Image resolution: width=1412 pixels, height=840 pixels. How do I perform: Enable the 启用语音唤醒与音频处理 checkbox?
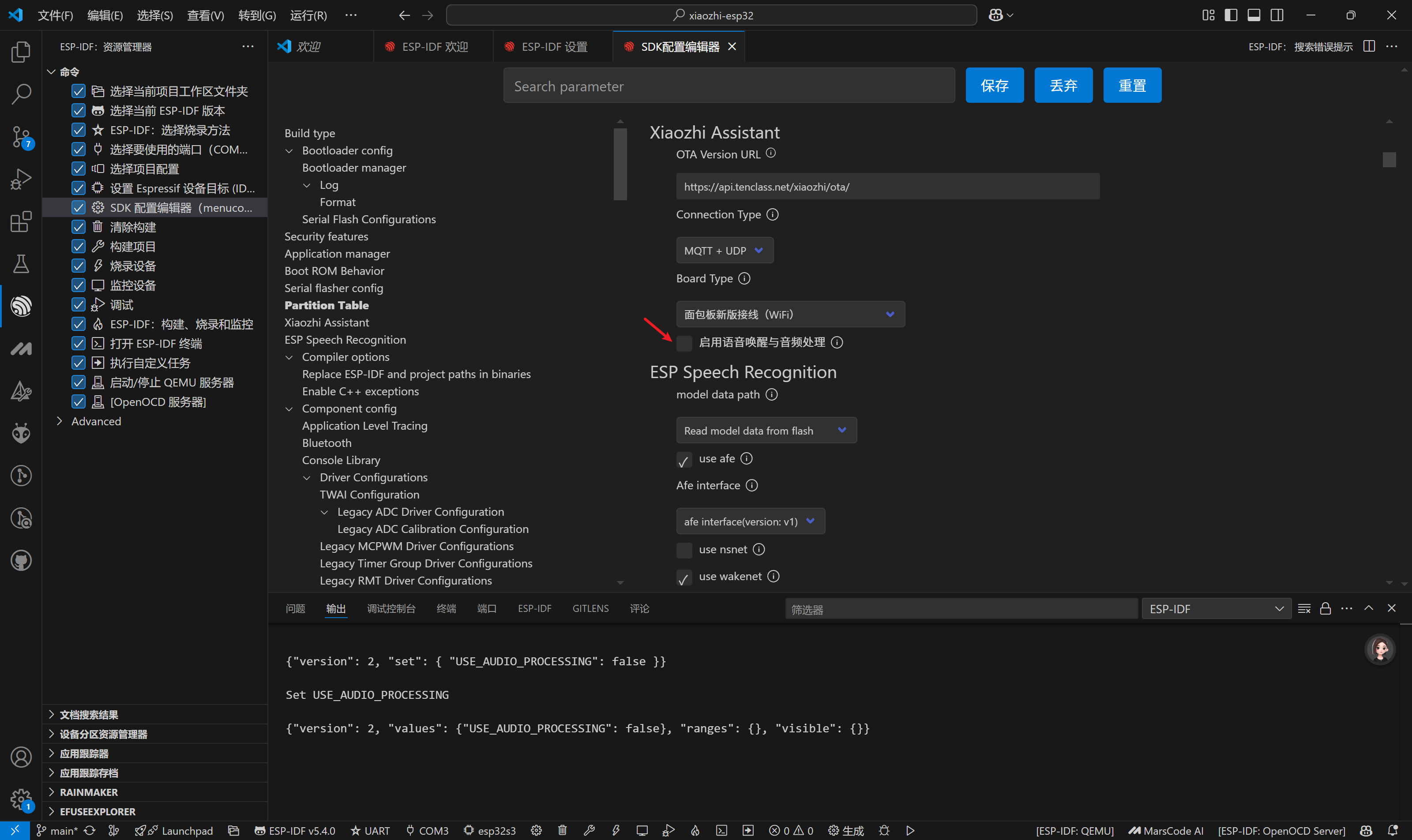pos(684,343)
